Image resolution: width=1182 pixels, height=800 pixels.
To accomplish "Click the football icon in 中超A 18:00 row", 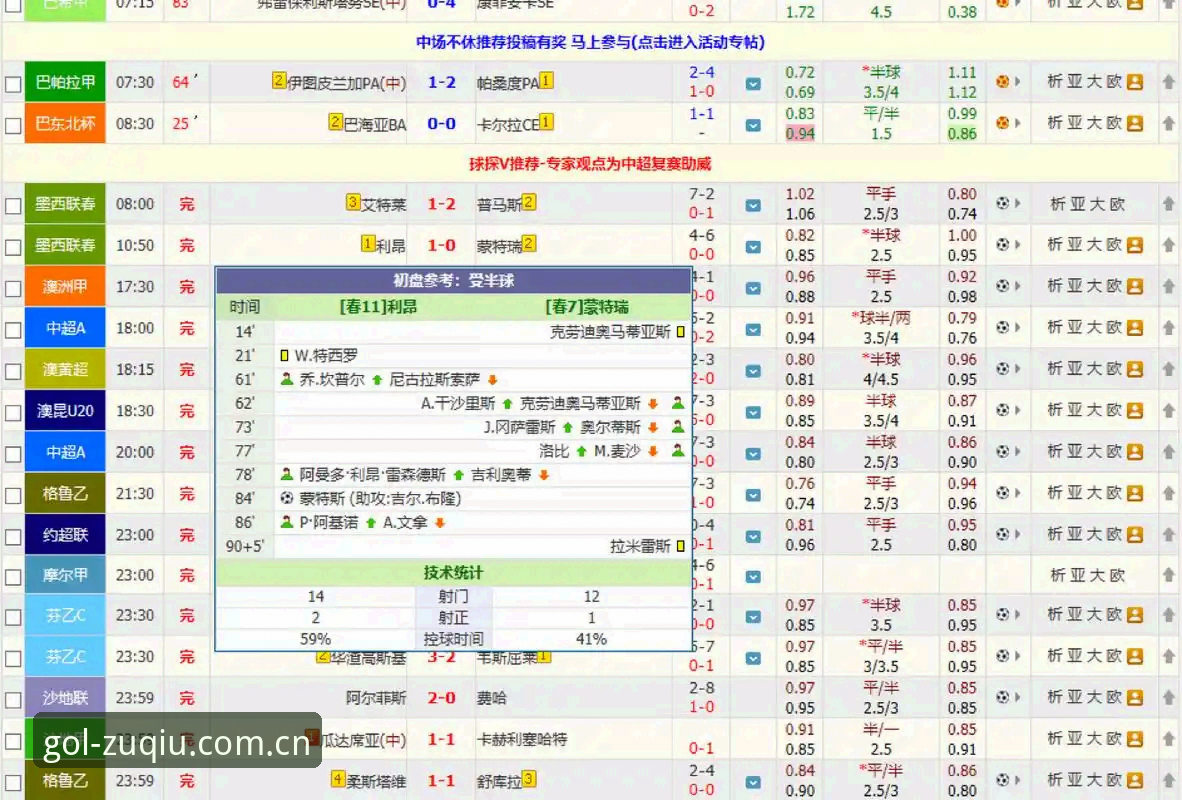I will pos(1002,327).
